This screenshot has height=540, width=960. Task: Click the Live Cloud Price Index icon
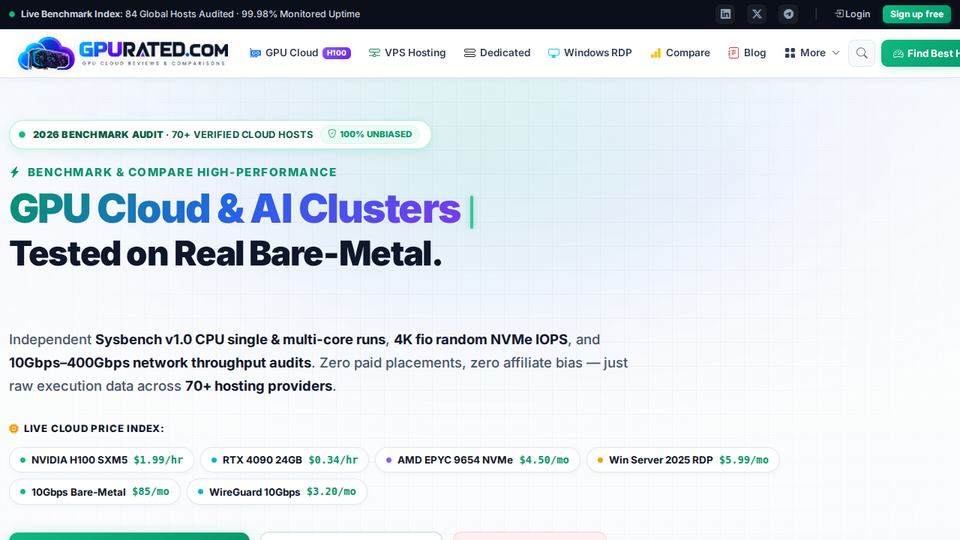click(x=13, y=429)
